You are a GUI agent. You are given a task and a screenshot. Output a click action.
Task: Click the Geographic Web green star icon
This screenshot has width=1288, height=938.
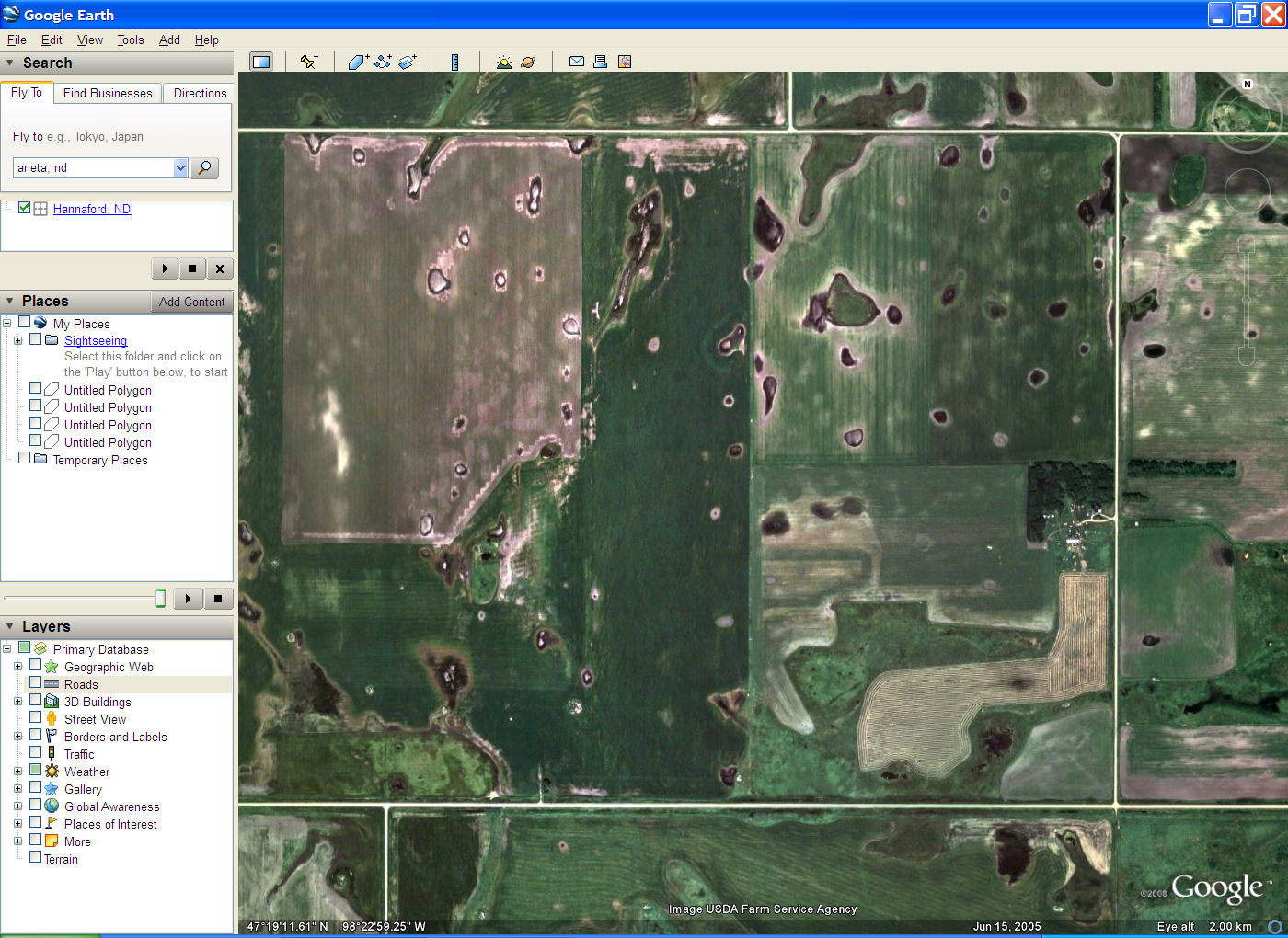tap(52, 666)
